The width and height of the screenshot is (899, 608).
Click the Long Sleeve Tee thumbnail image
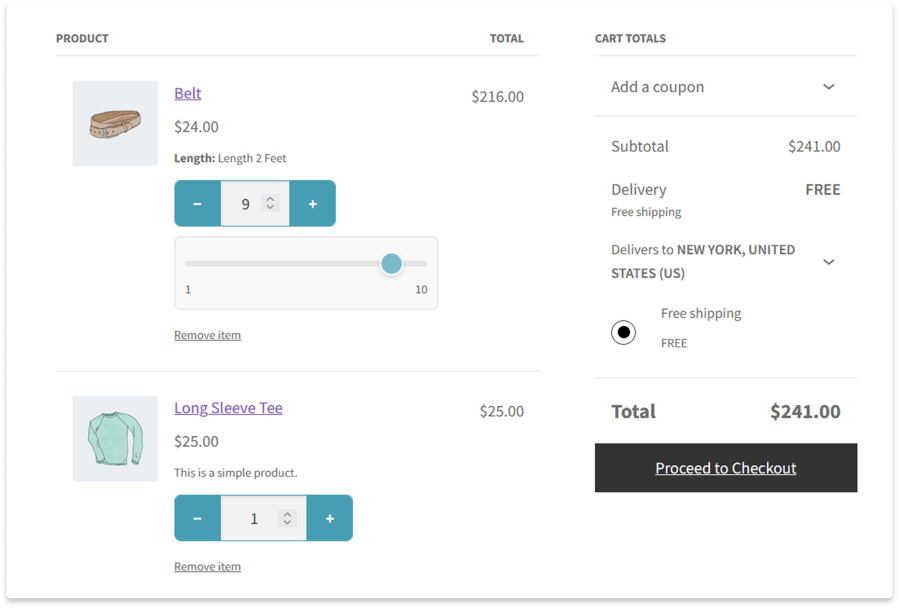[x=115, y=438]
